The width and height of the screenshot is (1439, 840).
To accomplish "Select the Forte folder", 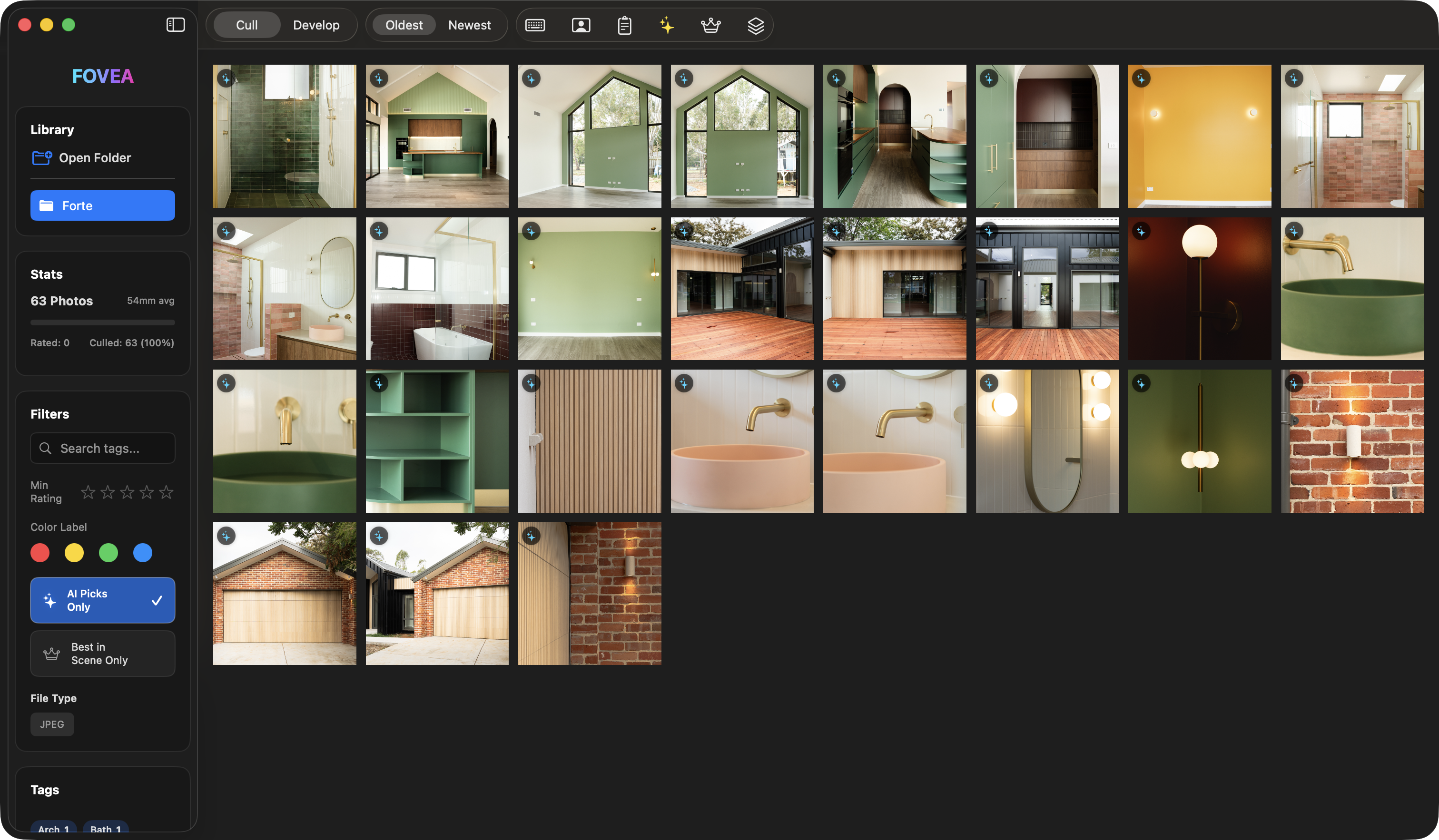I will pos(103,205).
